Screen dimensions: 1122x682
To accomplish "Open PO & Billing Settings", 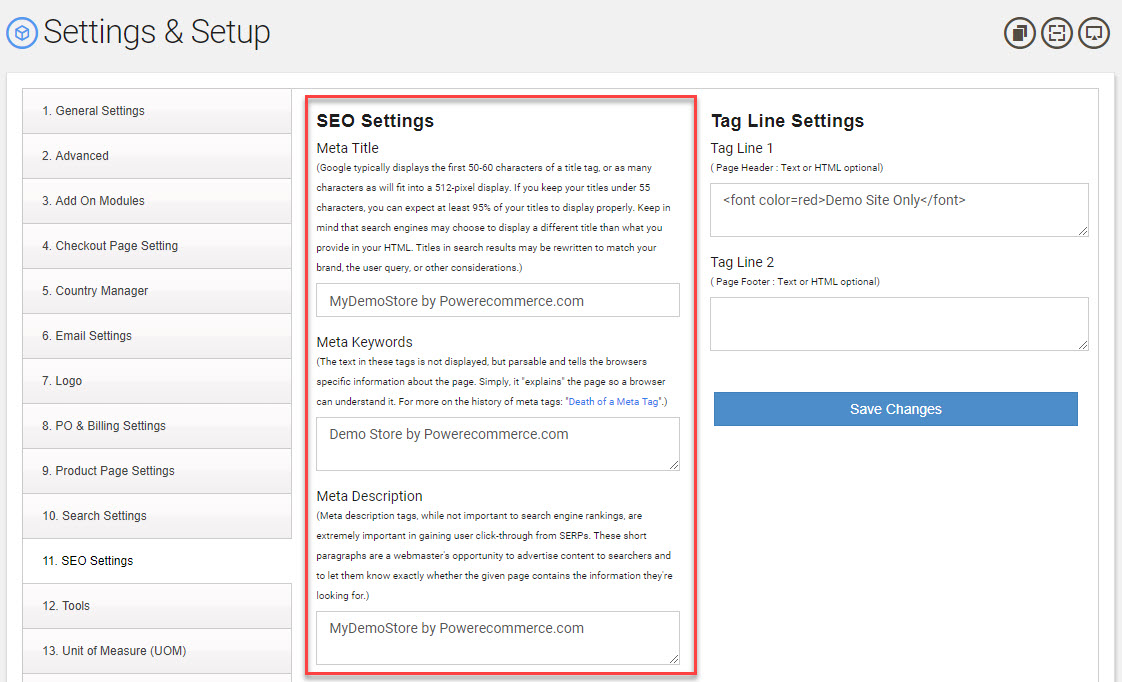I will 157,426.
